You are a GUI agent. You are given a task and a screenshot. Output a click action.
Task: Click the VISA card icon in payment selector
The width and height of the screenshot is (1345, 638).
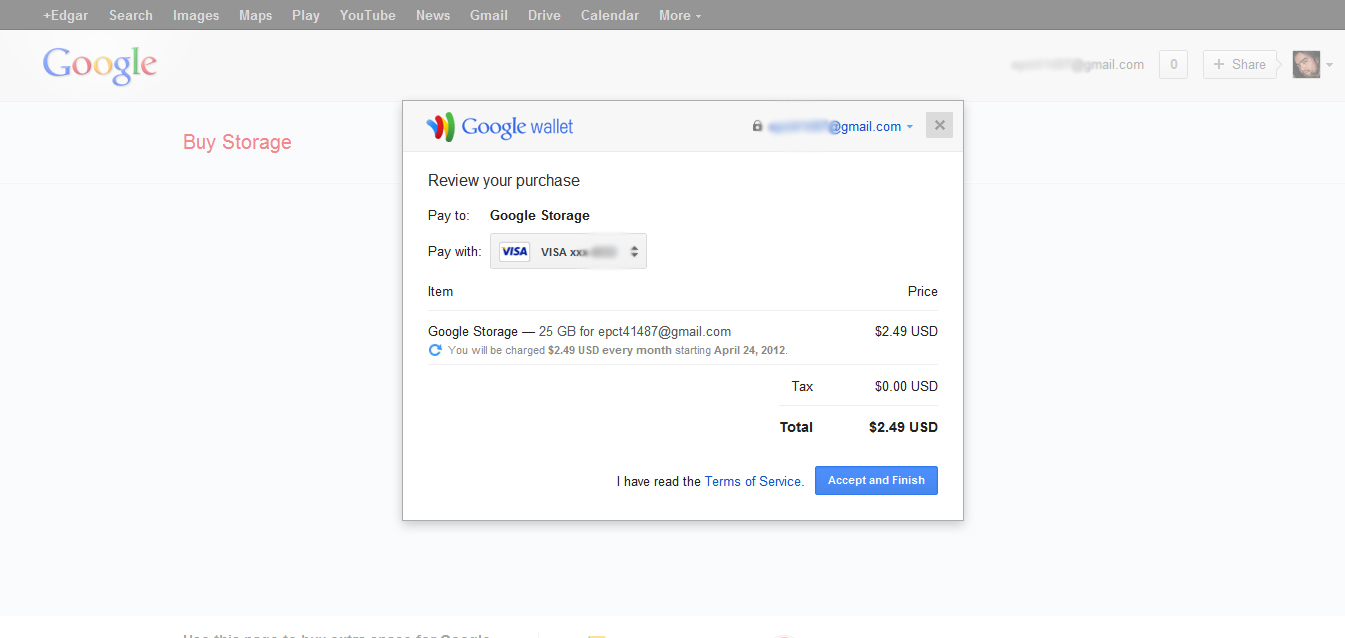point(514,251)
